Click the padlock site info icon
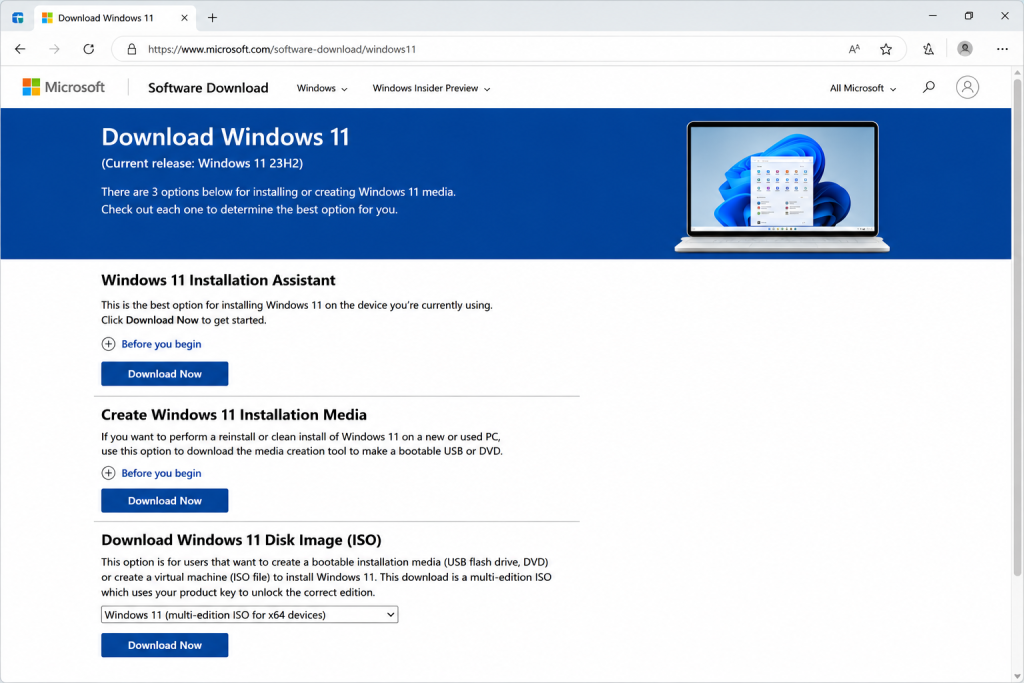Screen dimensions: 1024x683 tap(131, 49)
